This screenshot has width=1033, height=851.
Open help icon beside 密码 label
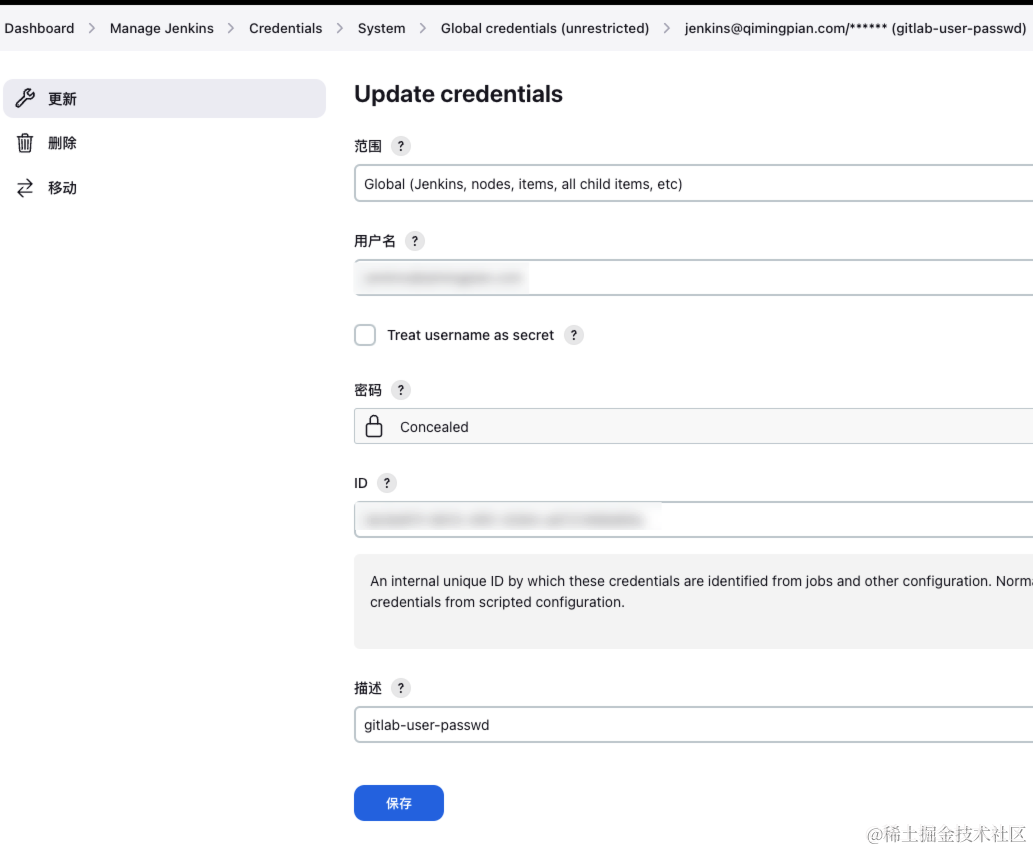pyautogui.click(x=401, y=390)
